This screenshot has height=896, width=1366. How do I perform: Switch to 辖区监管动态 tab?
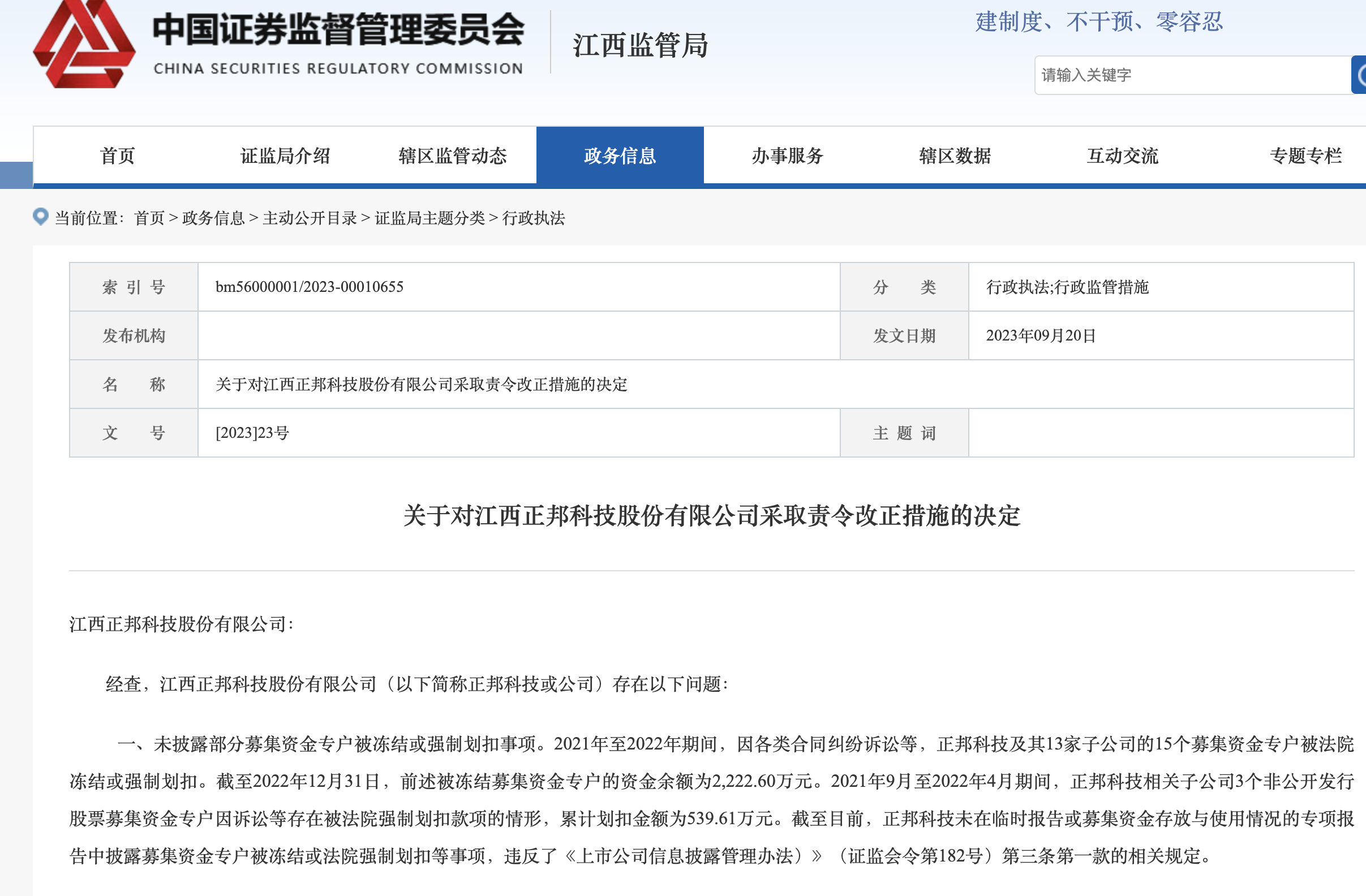coord(452,156)
